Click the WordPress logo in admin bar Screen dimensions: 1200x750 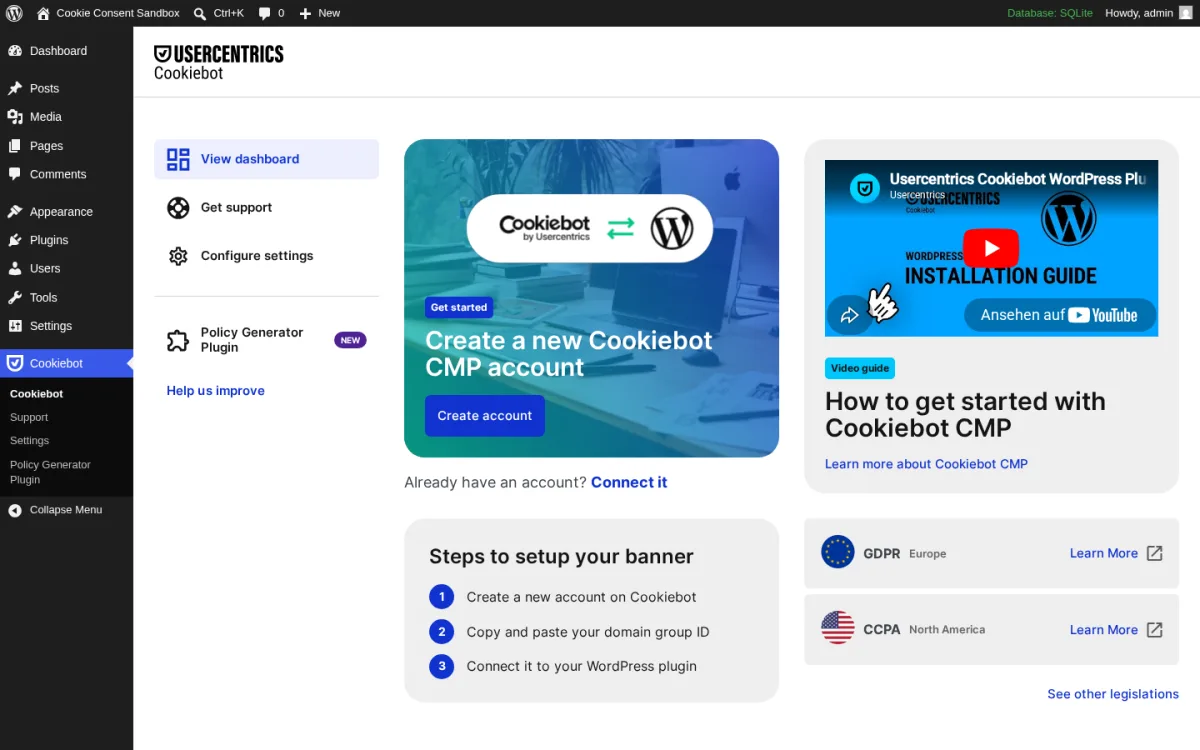pos(14,13)
